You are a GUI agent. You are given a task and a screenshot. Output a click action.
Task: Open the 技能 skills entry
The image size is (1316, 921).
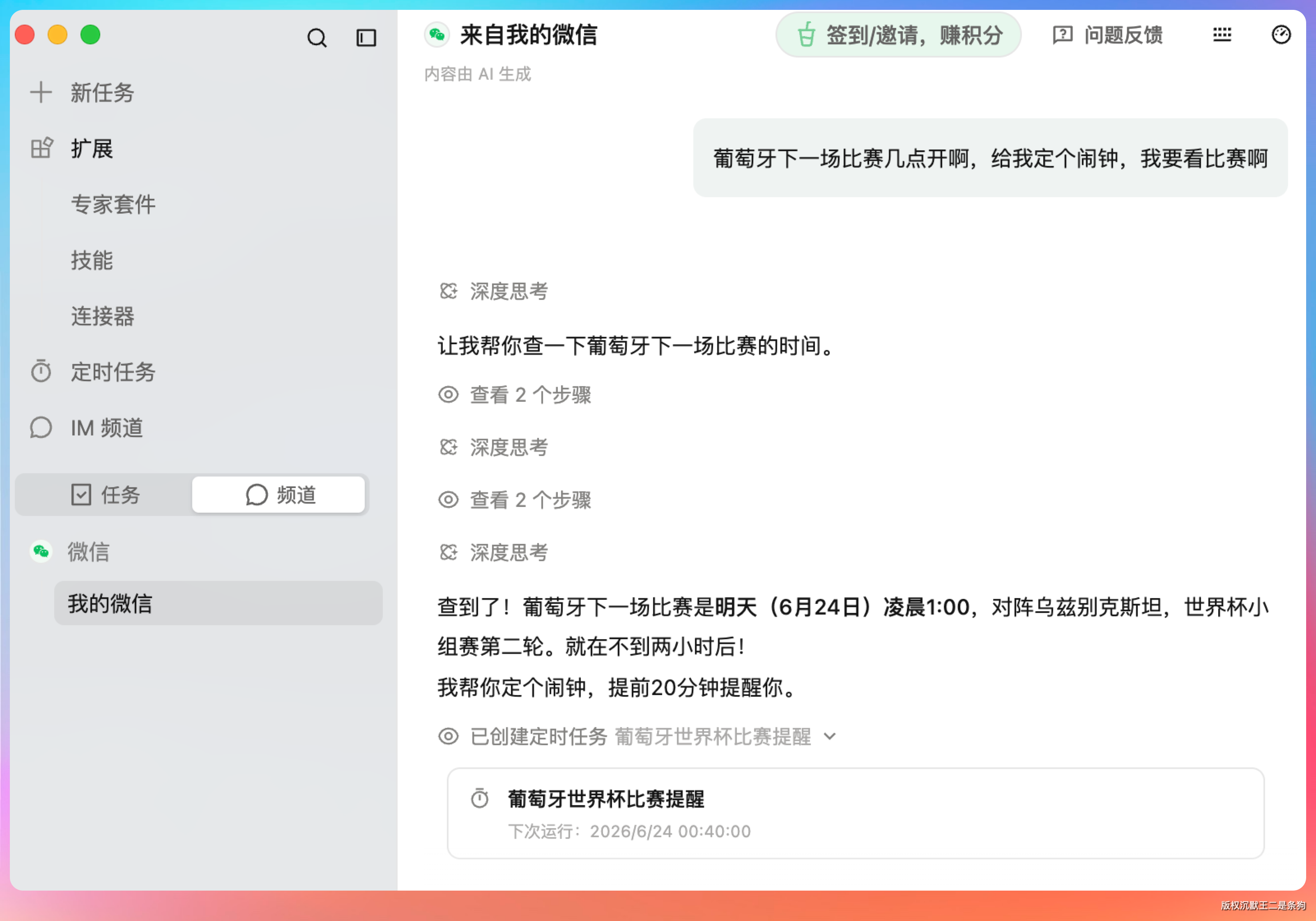92,260
